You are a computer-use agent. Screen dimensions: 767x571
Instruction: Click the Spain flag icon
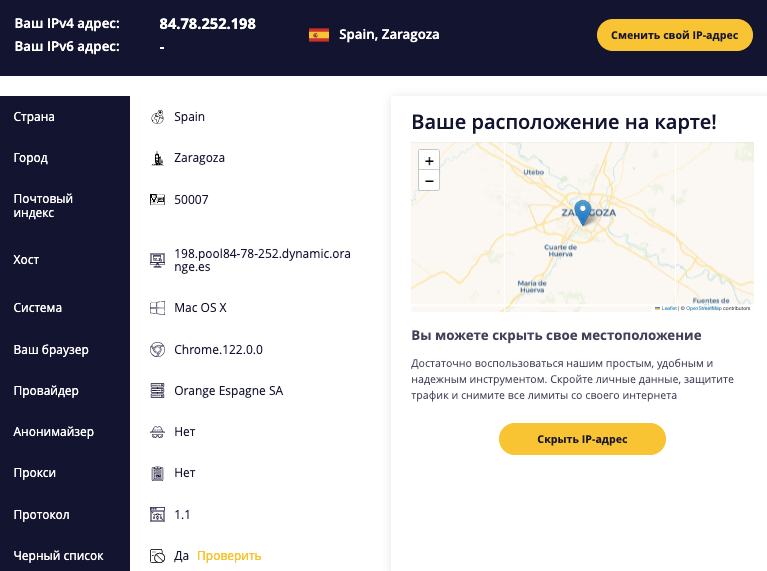click(x=318, y=35)
